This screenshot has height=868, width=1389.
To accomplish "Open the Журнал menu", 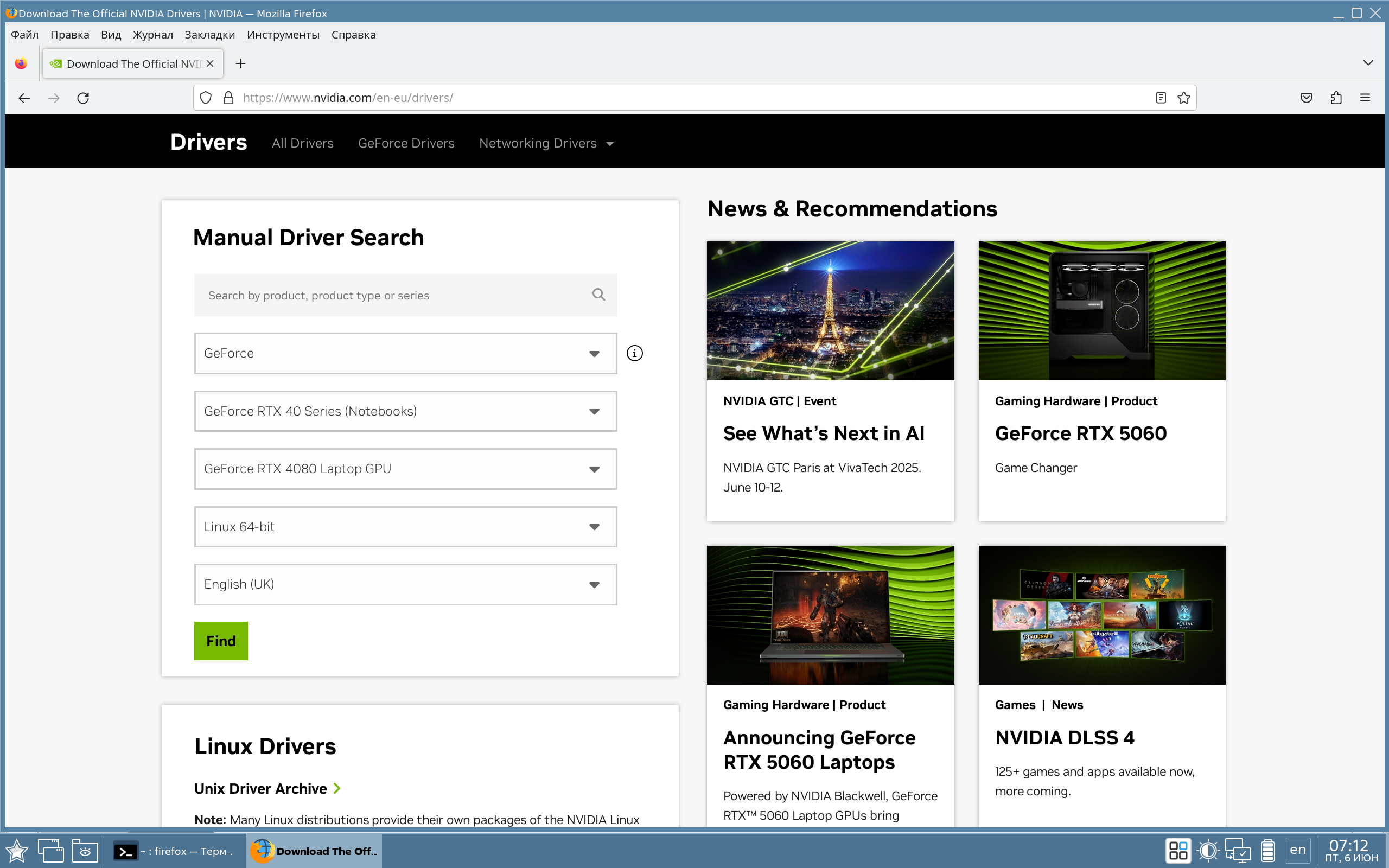I will point(152,34).
